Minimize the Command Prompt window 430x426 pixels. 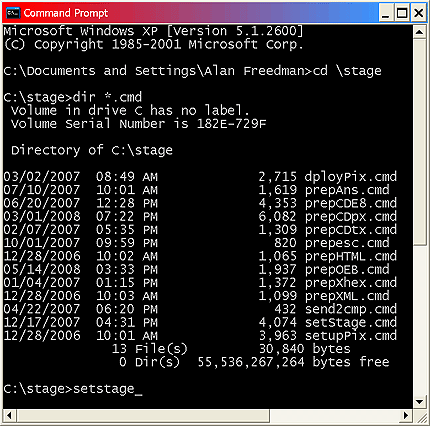pos(386,13)
